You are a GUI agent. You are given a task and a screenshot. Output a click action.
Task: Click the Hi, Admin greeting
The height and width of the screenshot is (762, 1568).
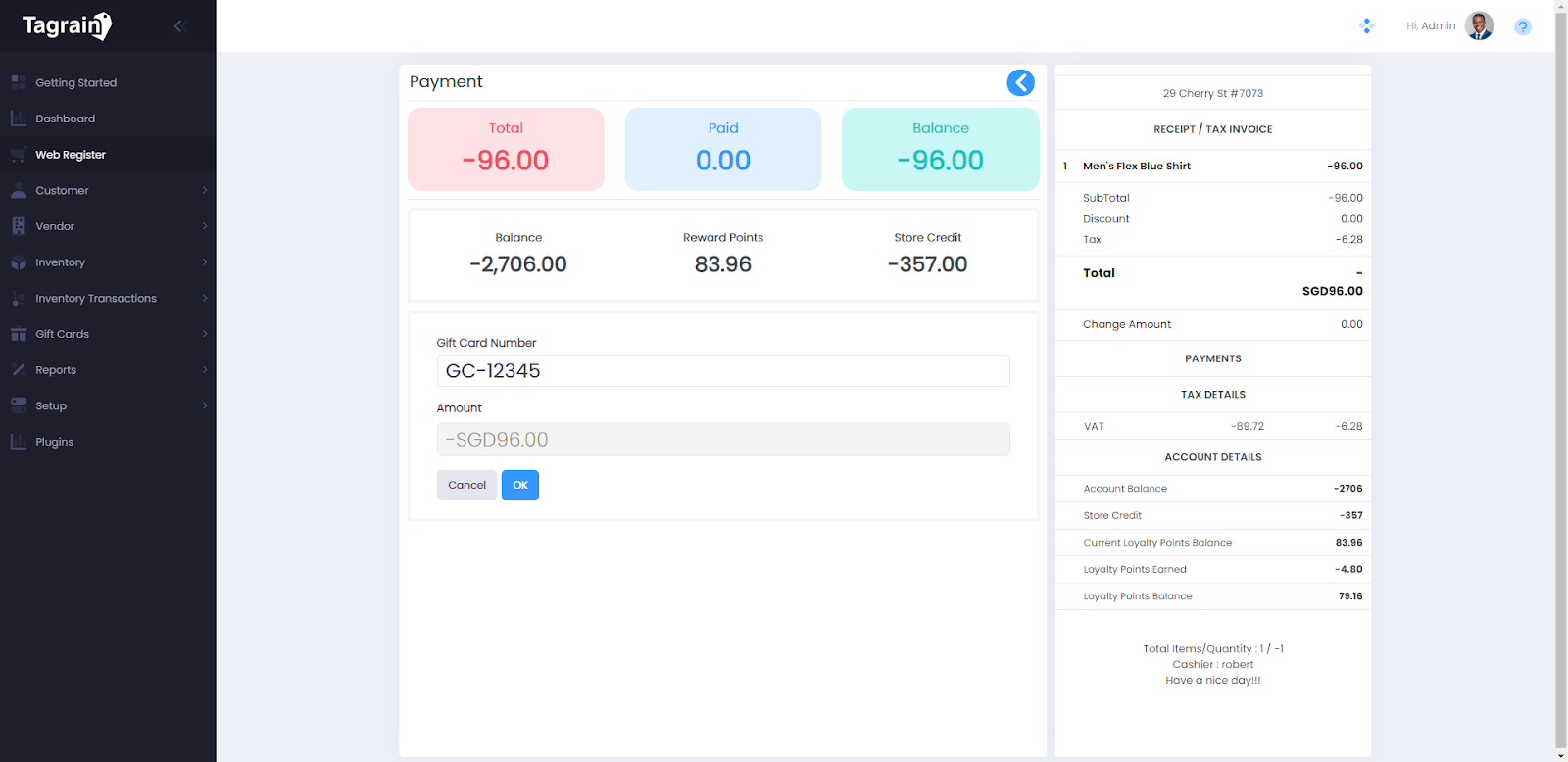[x=1431, y=26]
